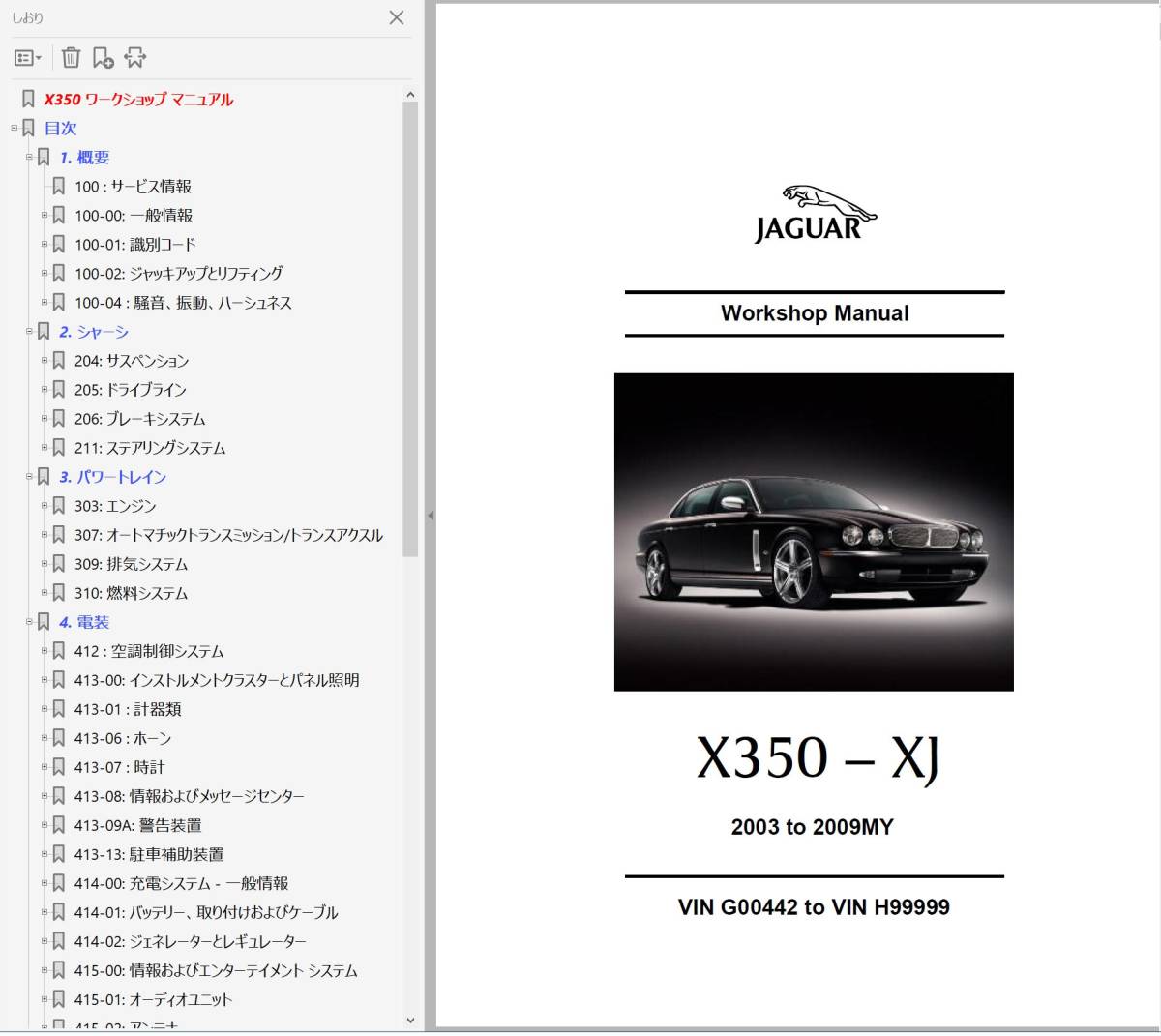This screenshot has width=1161, height=1036.
Task: Click the bookmark icon beside 目次
Action: pos(28,128)
